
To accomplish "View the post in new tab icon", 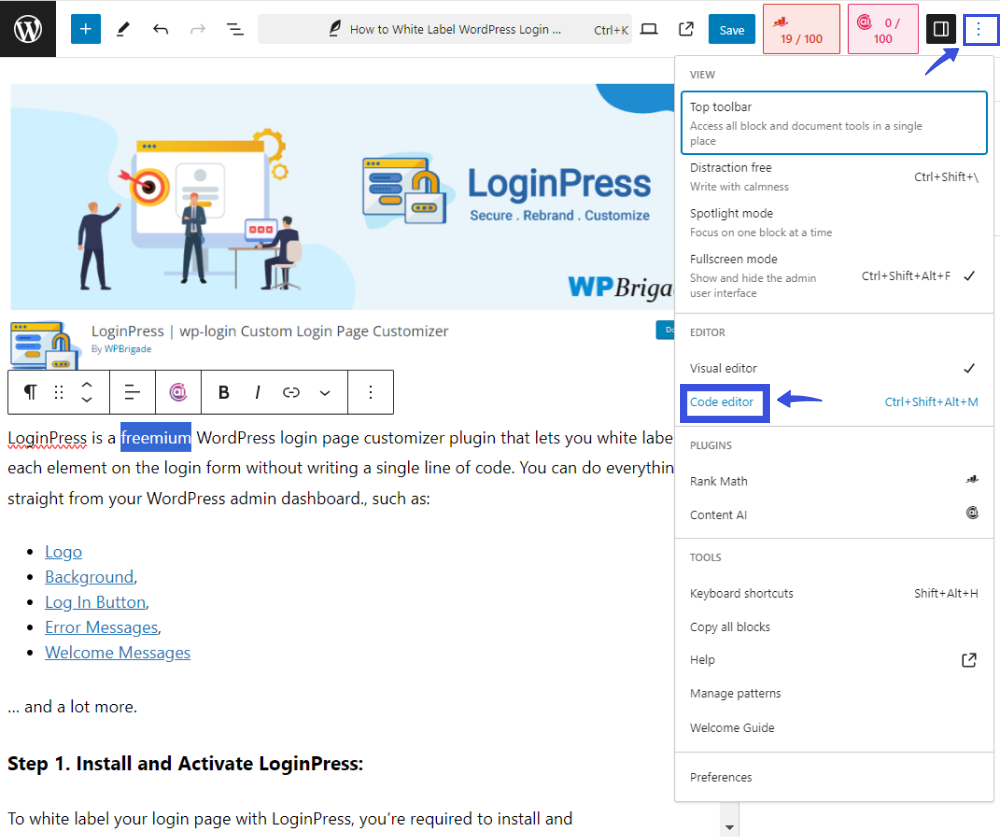I will tap(686, 29).
